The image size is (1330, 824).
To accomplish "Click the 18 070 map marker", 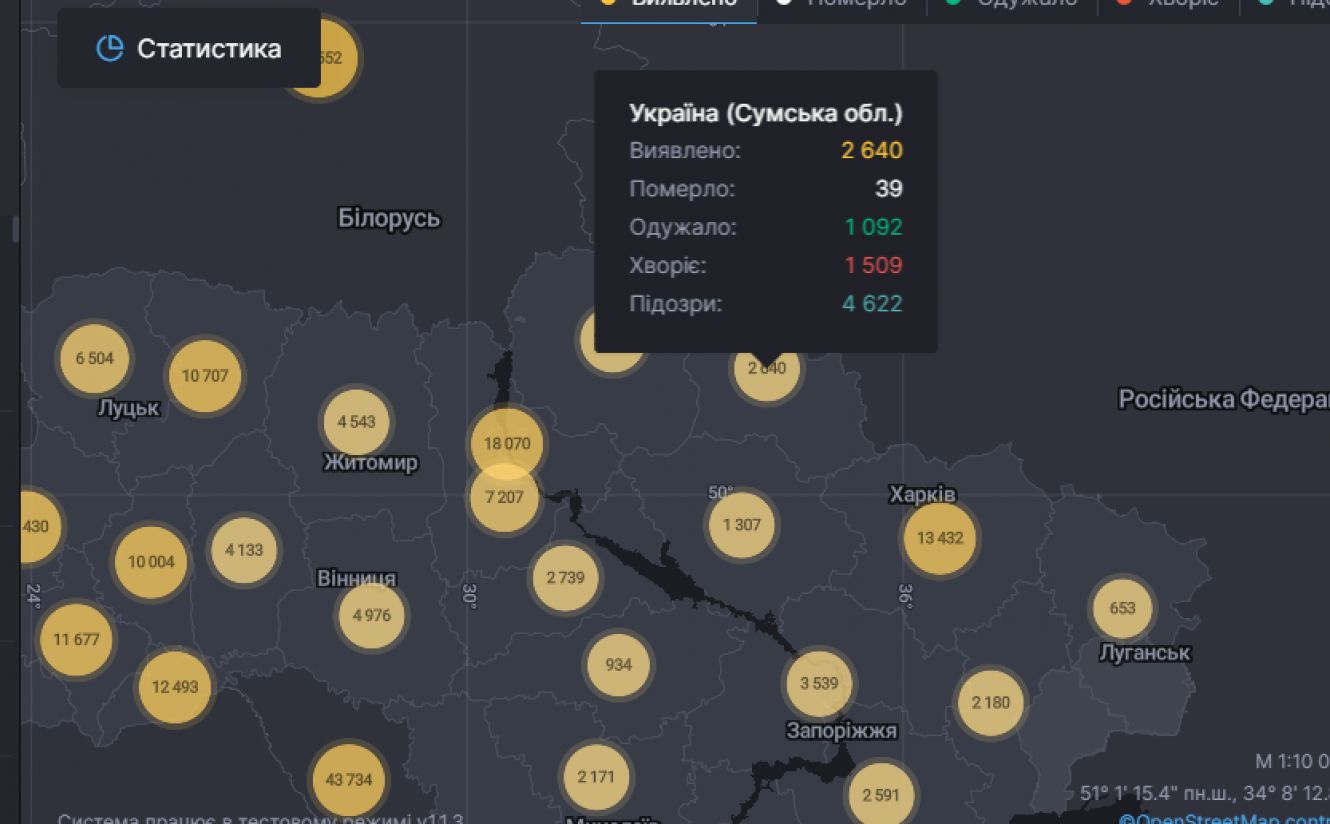I will coord(507,443).
